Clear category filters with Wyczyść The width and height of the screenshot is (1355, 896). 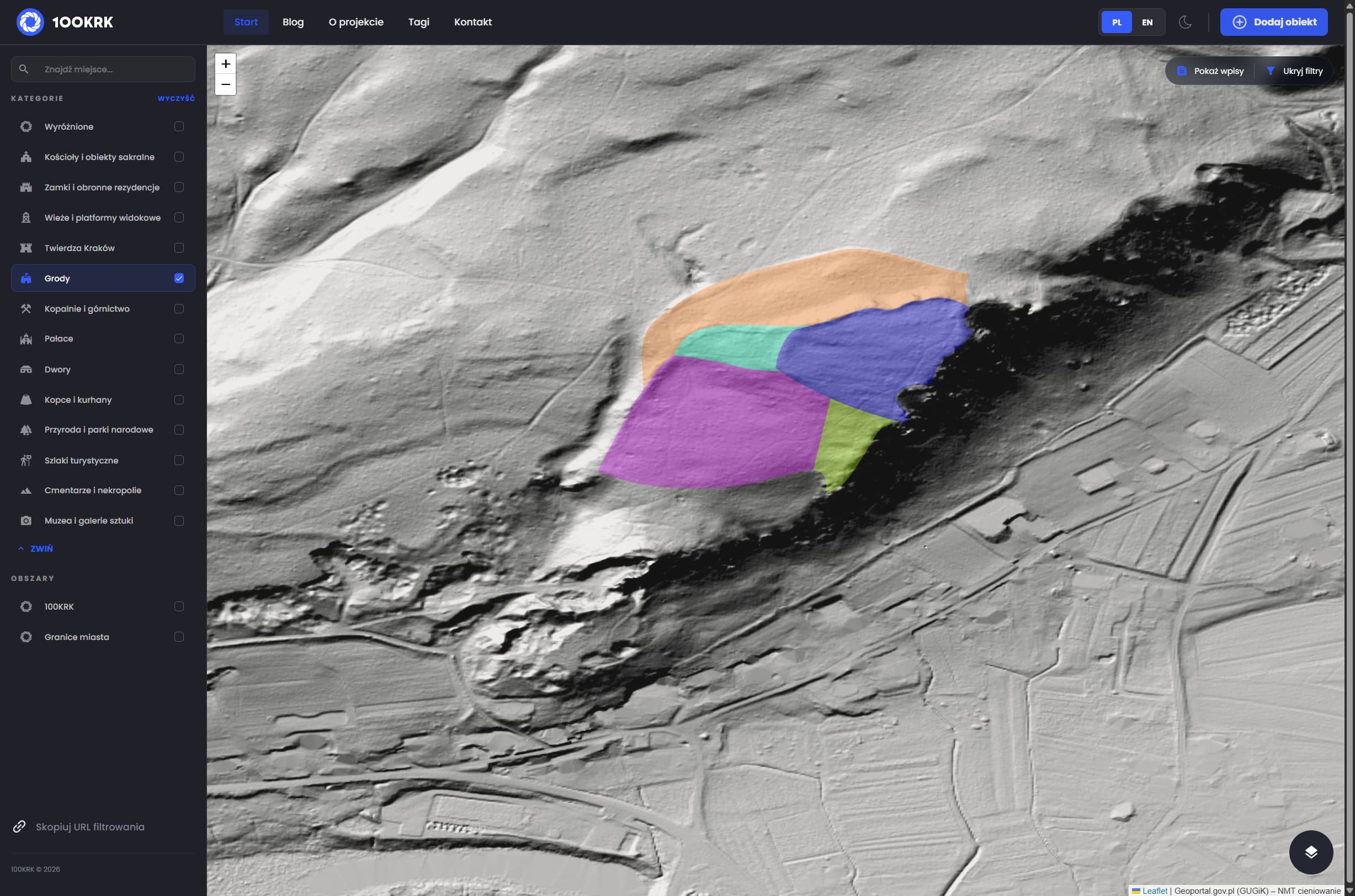click(x=176, y=98)
